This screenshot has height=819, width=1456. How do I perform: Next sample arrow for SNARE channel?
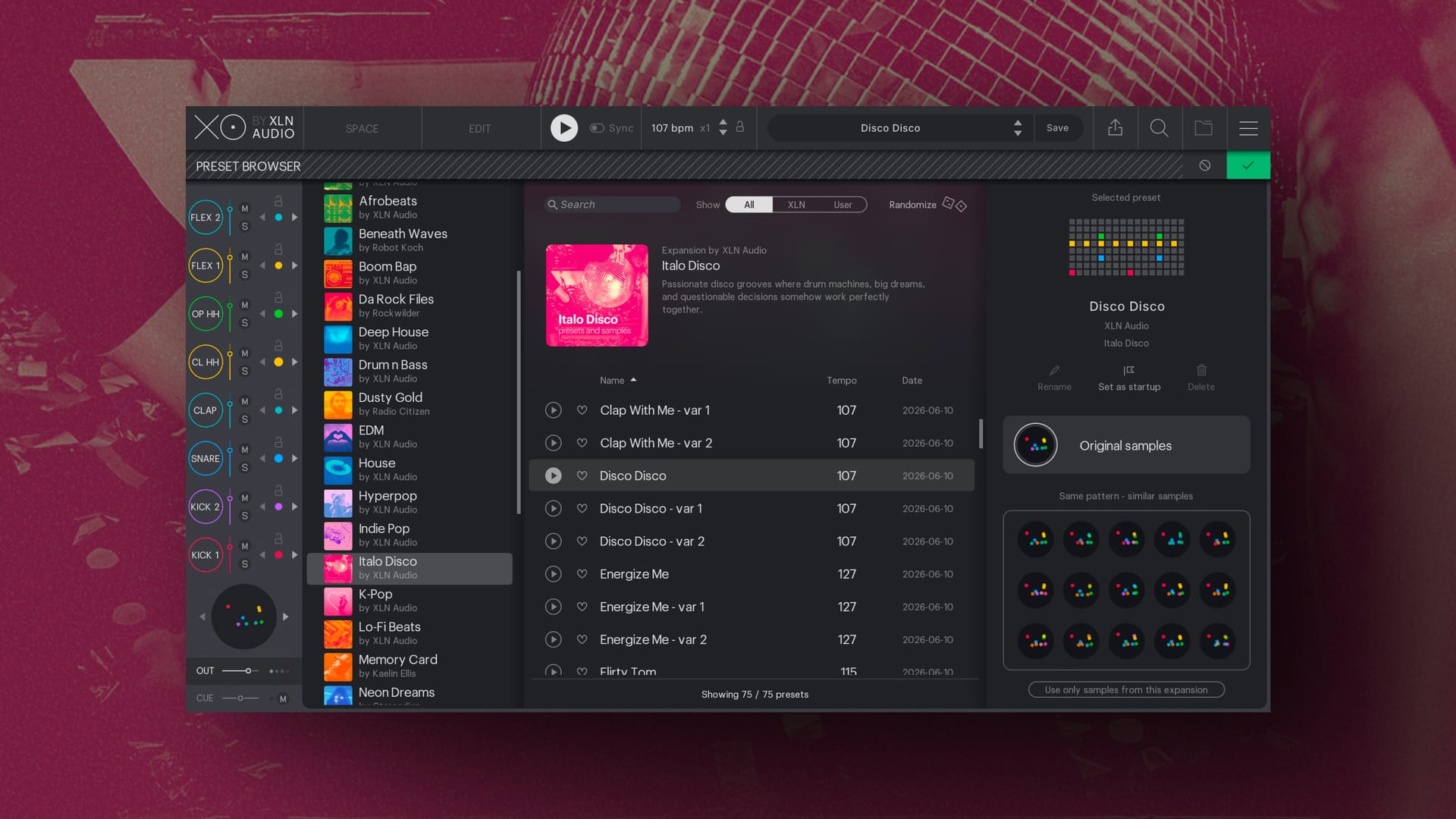coord(294,459)
